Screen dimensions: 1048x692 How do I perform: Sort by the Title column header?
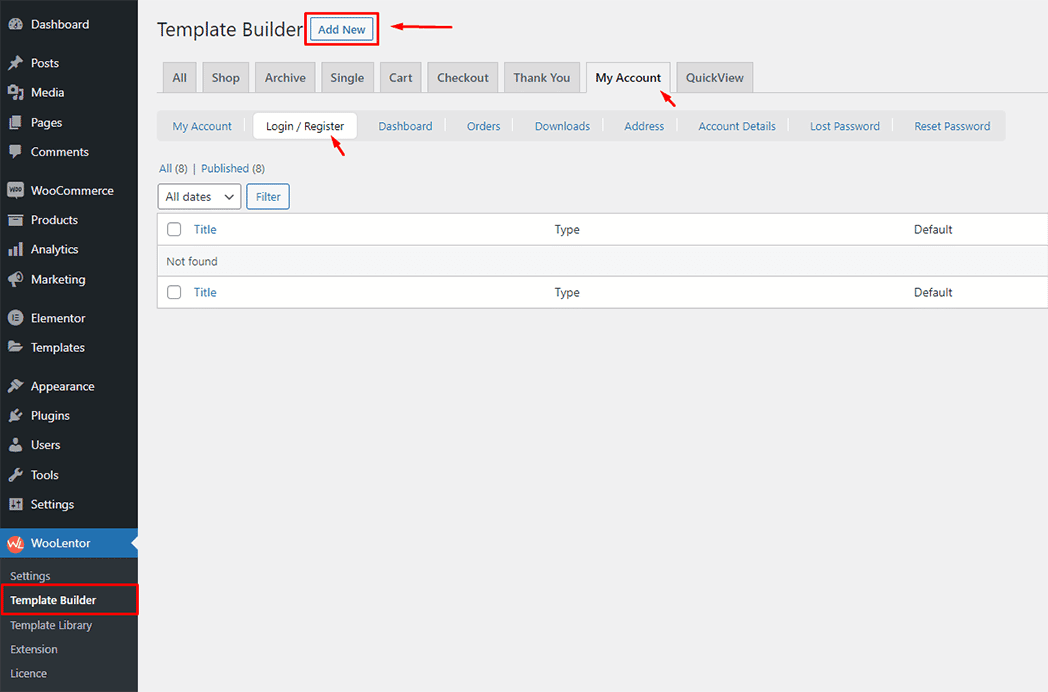[205, 229]
